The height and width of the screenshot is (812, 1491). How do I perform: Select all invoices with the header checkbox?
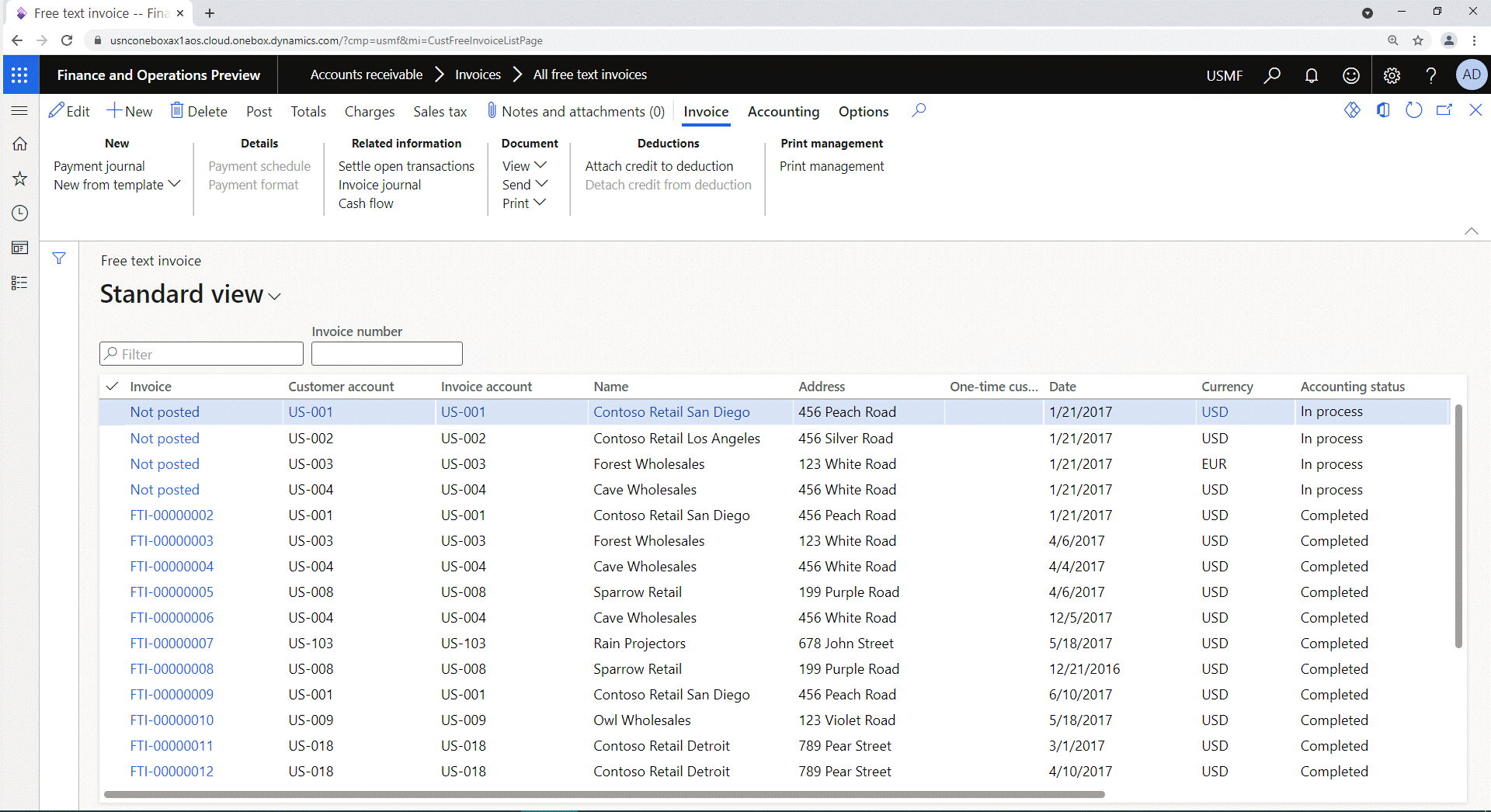coord(113,386)
